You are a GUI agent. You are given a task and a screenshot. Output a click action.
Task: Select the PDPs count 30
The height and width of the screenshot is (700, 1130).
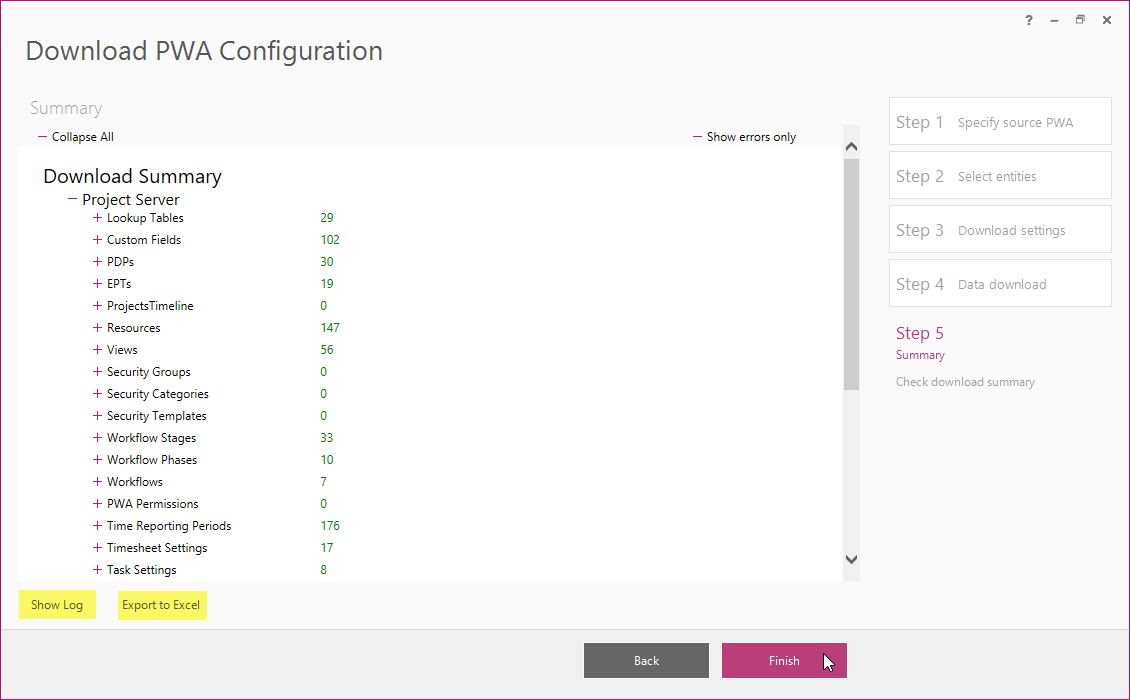(327, 262)
